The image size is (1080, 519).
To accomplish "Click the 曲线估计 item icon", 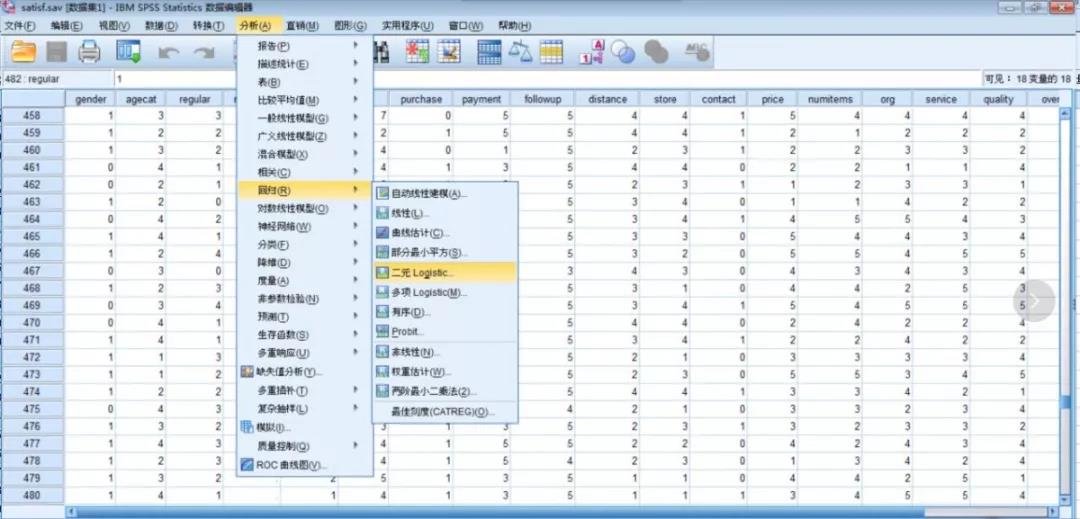I will 383,234.
